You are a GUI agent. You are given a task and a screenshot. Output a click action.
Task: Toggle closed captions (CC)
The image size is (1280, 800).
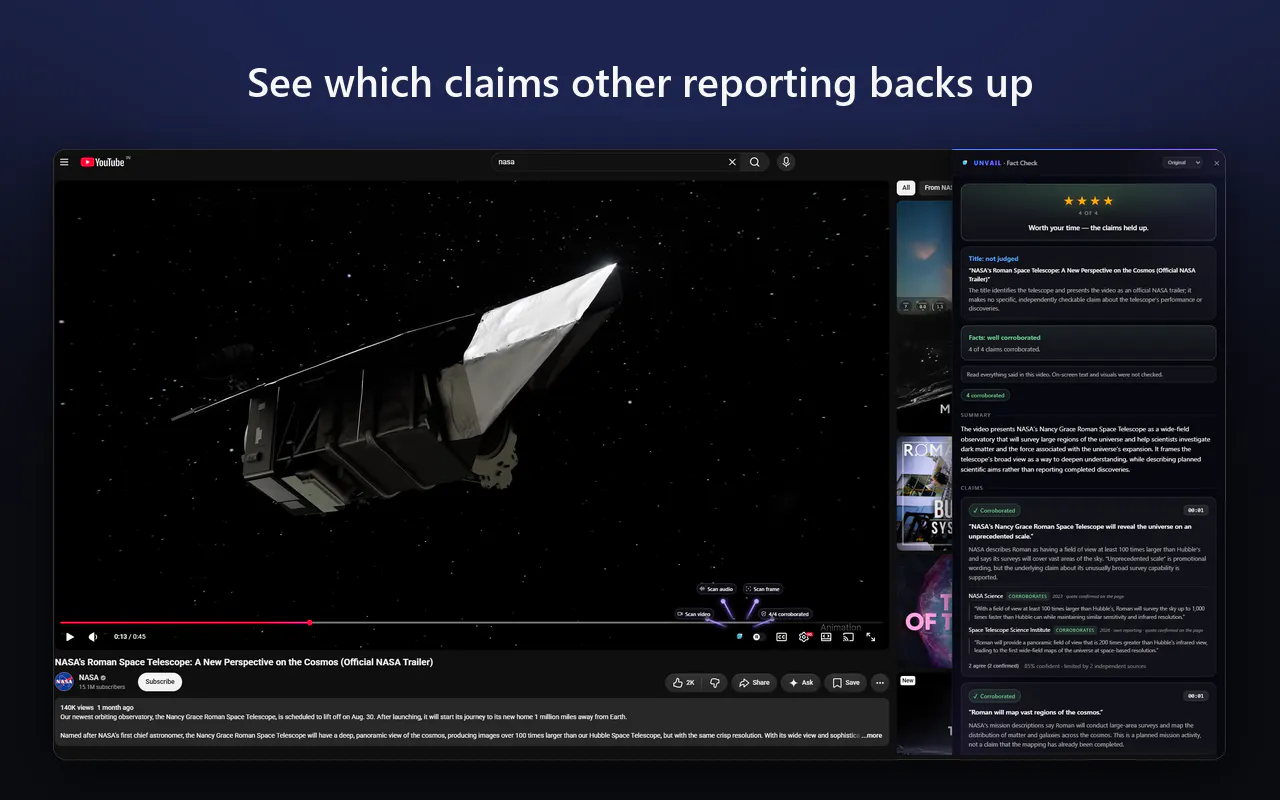pyautogui.click(x=782, y=636)
